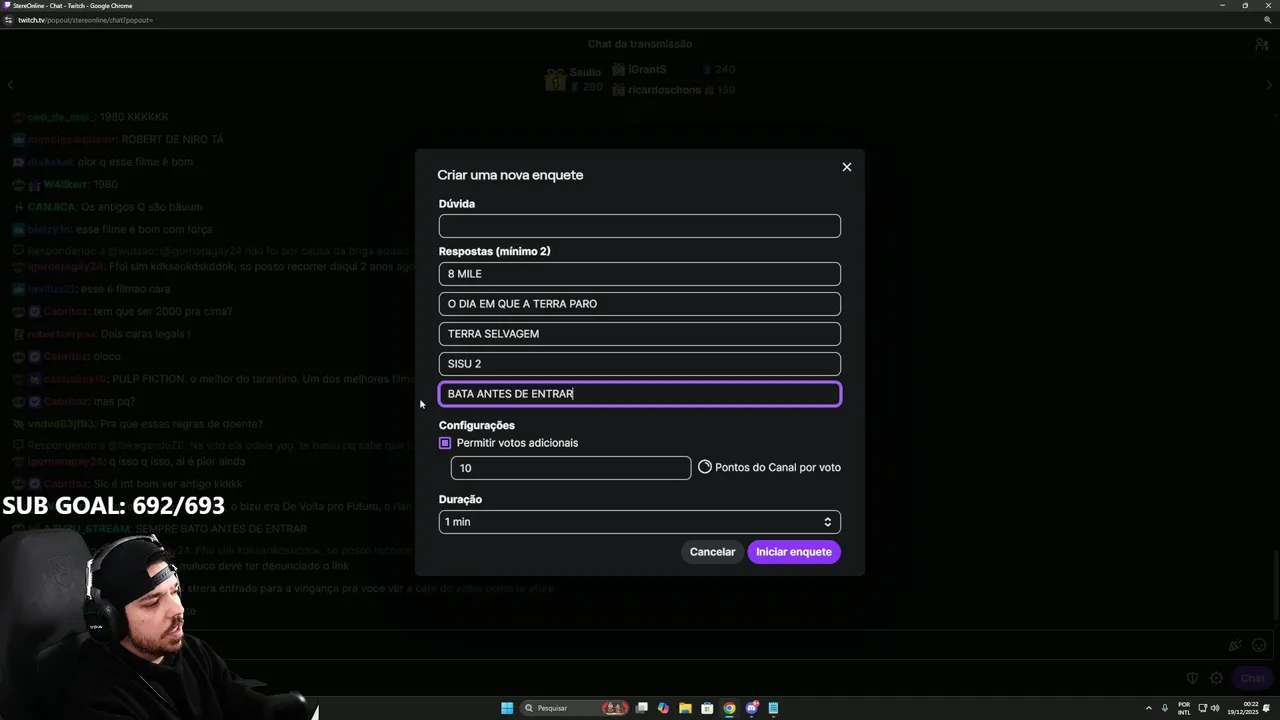Click the gift icon next to Saullo

(x=555, y=80)
